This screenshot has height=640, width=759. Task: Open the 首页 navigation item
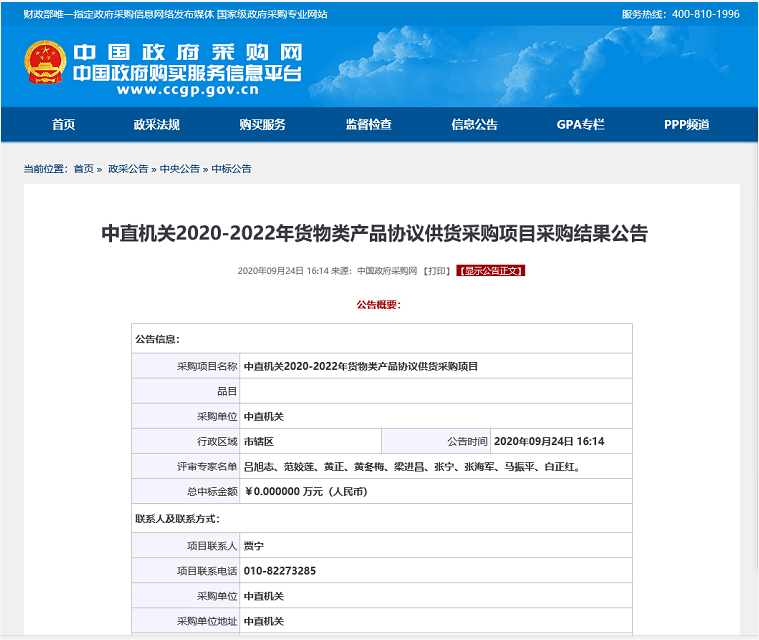(63, 125)
